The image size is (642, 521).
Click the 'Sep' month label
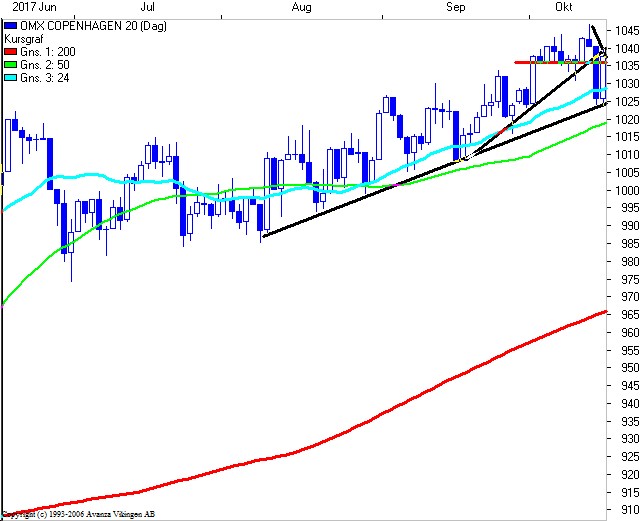pyautogui.click(x=456, y=7)
